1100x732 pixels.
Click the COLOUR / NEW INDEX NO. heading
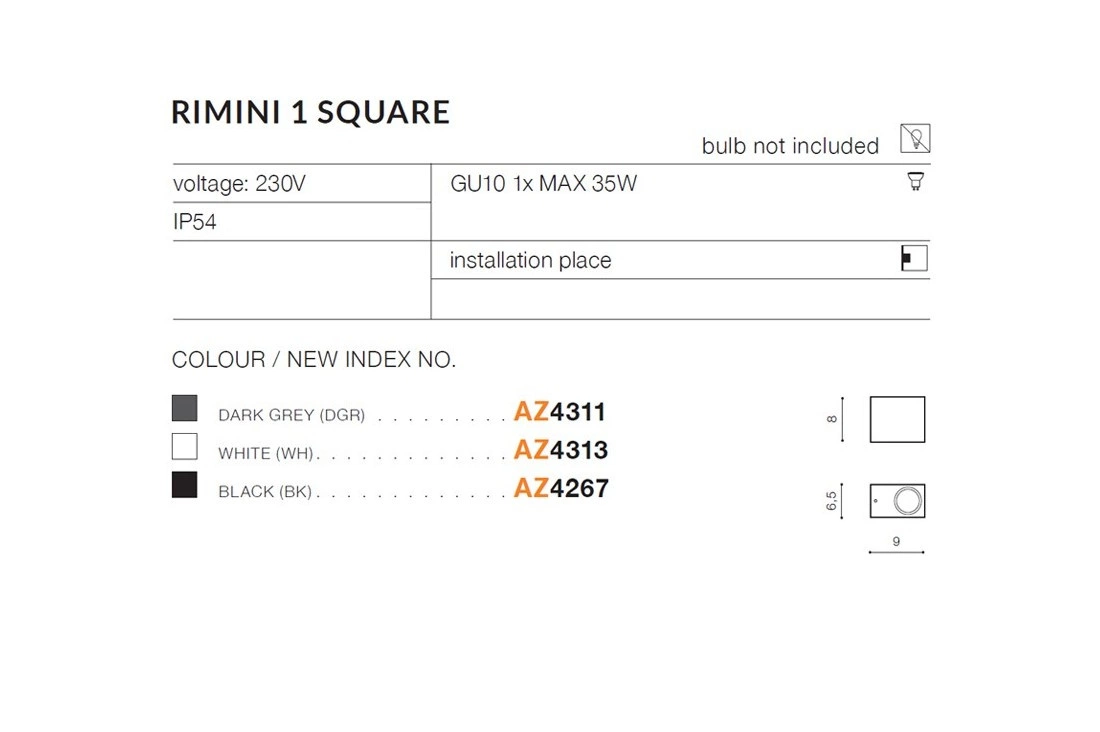[x=314, y=360]
